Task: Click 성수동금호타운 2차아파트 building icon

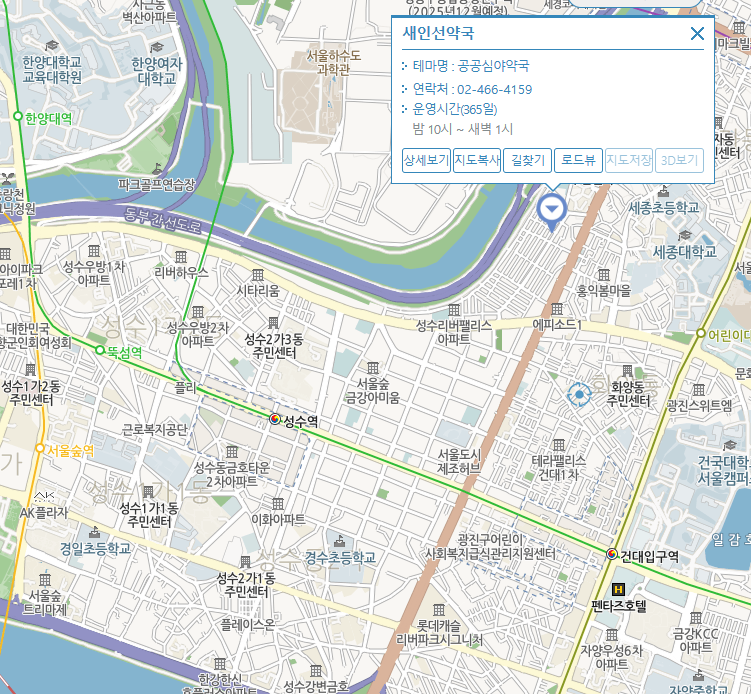Action: [x=232, y=451]
